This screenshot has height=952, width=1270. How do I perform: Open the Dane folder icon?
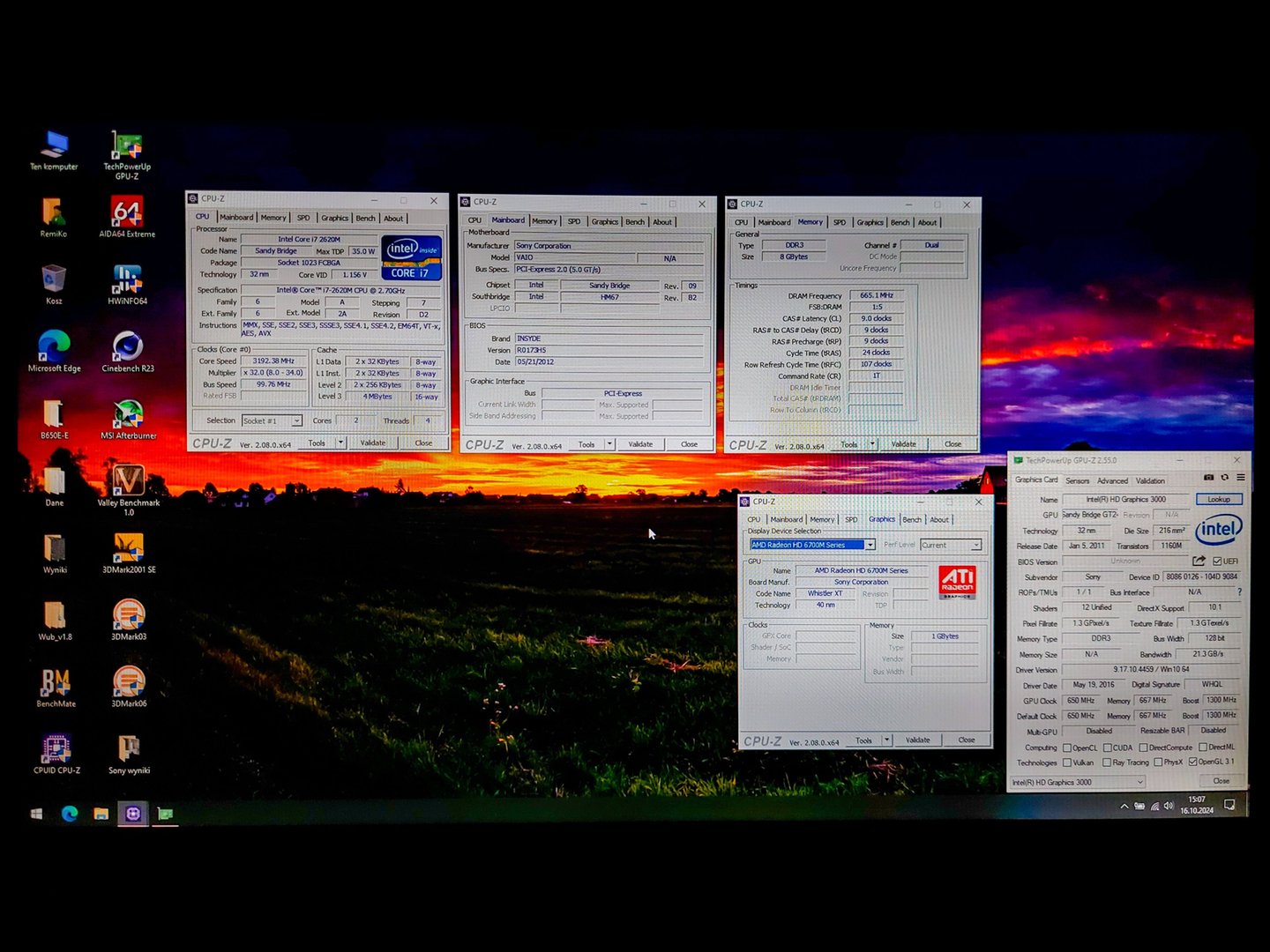[54, 486]
